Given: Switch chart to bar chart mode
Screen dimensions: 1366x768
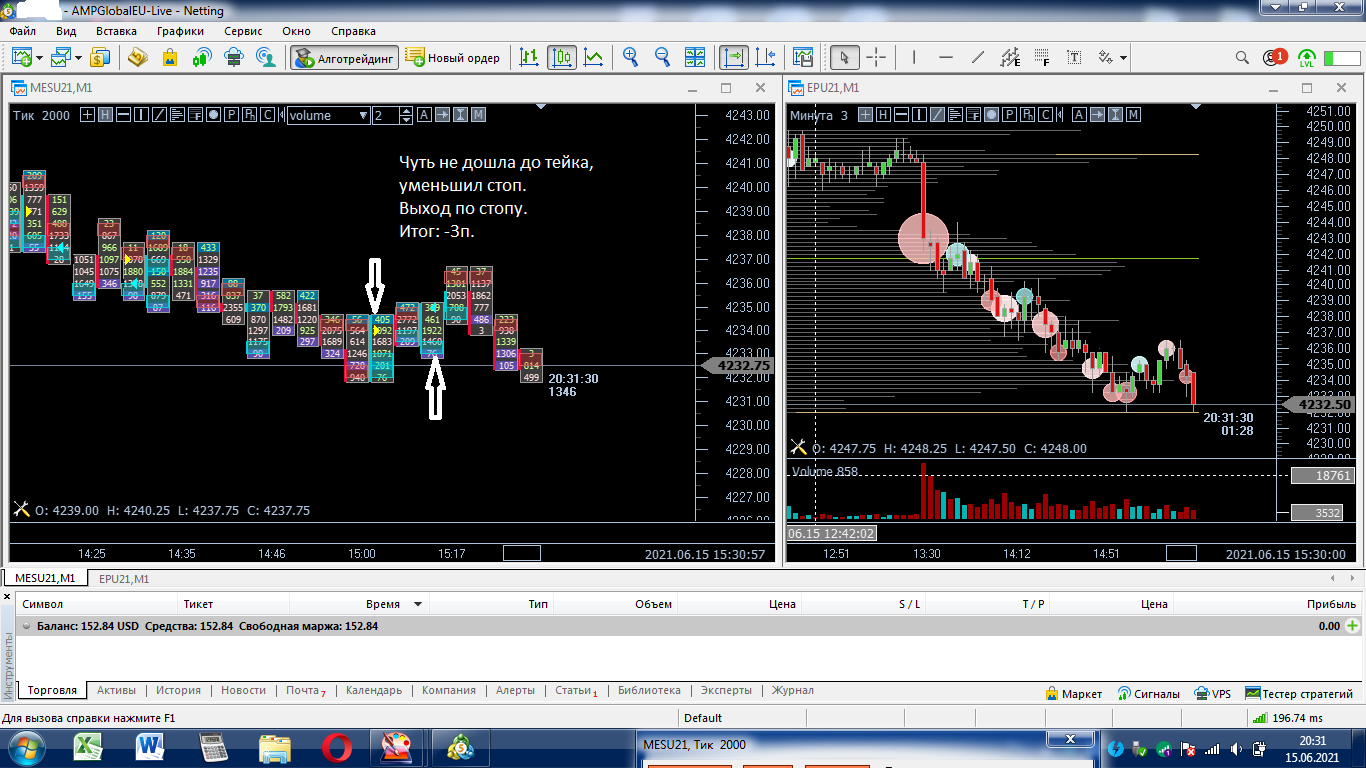Looking at the screenshot, I should [530, 57].
